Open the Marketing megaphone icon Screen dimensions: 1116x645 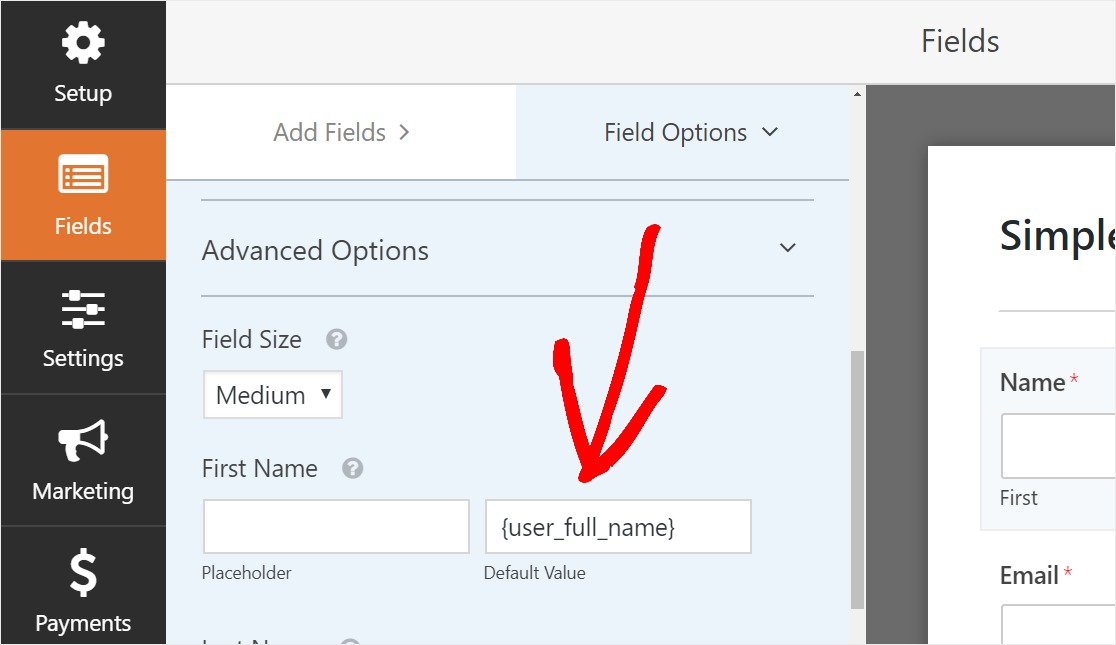click(x=83, y=440)
